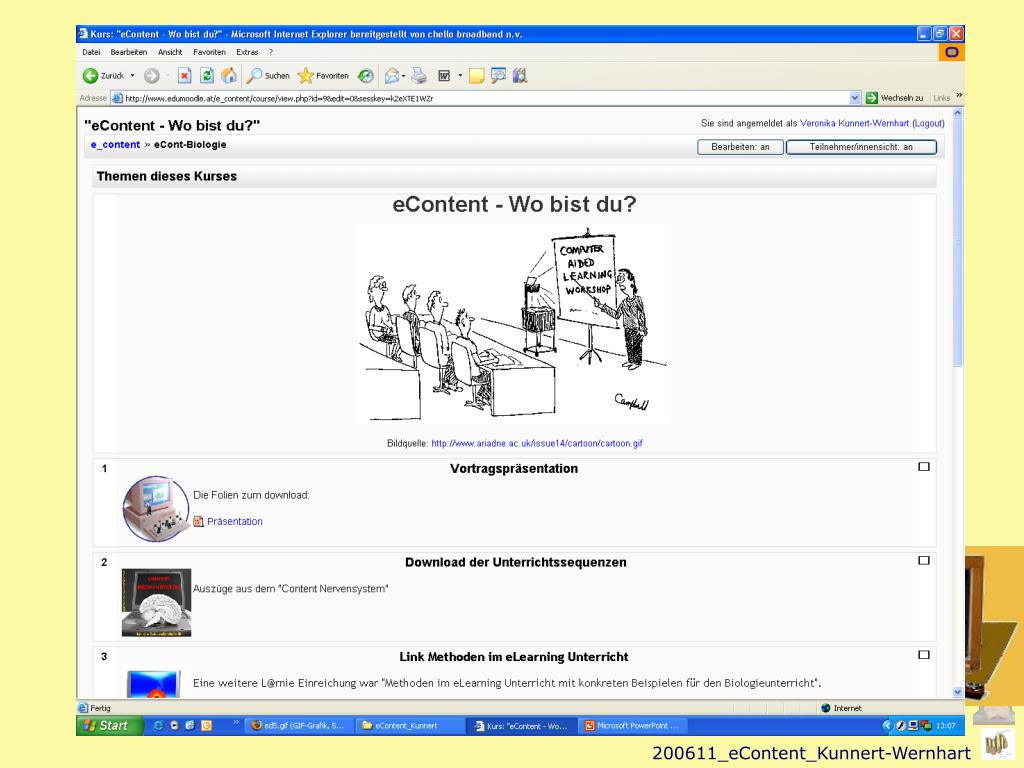Click the Mail envelope toolbar icon
The width and height of the screenshot is (1024, 768).
pos(392,76)
